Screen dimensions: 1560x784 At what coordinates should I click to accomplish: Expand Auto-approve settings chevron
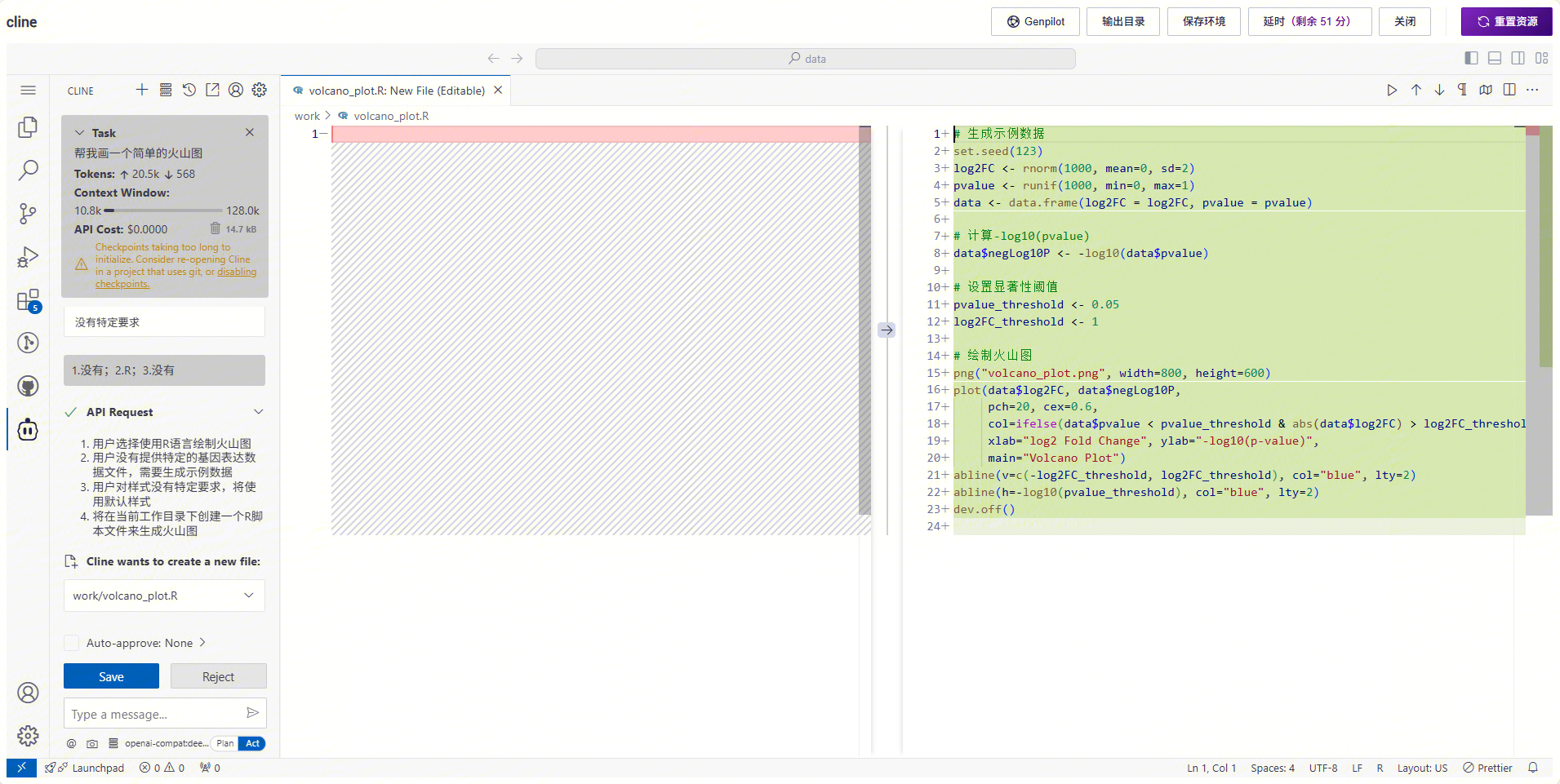tap(202, 643)
